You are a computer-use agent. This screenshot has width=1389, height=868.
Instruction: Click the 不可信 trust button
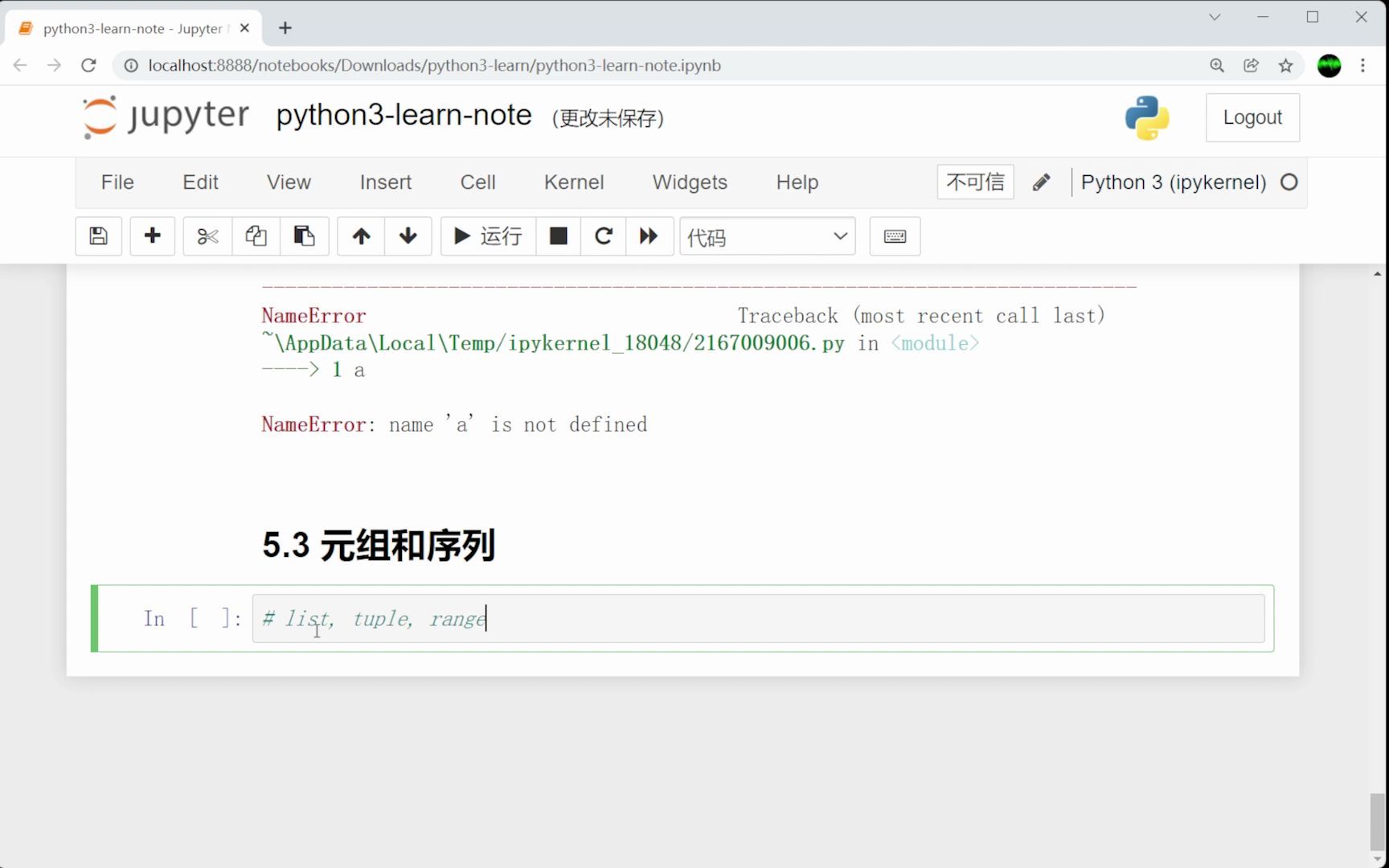pyautogui.click(x=975, y=182)
